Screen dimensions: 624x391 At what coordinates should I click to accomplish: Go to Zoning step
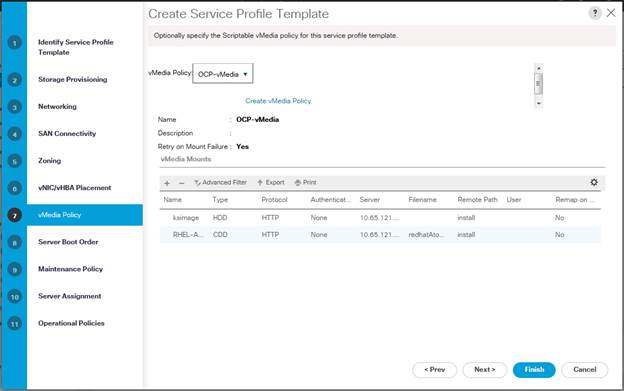pos(49,160)
